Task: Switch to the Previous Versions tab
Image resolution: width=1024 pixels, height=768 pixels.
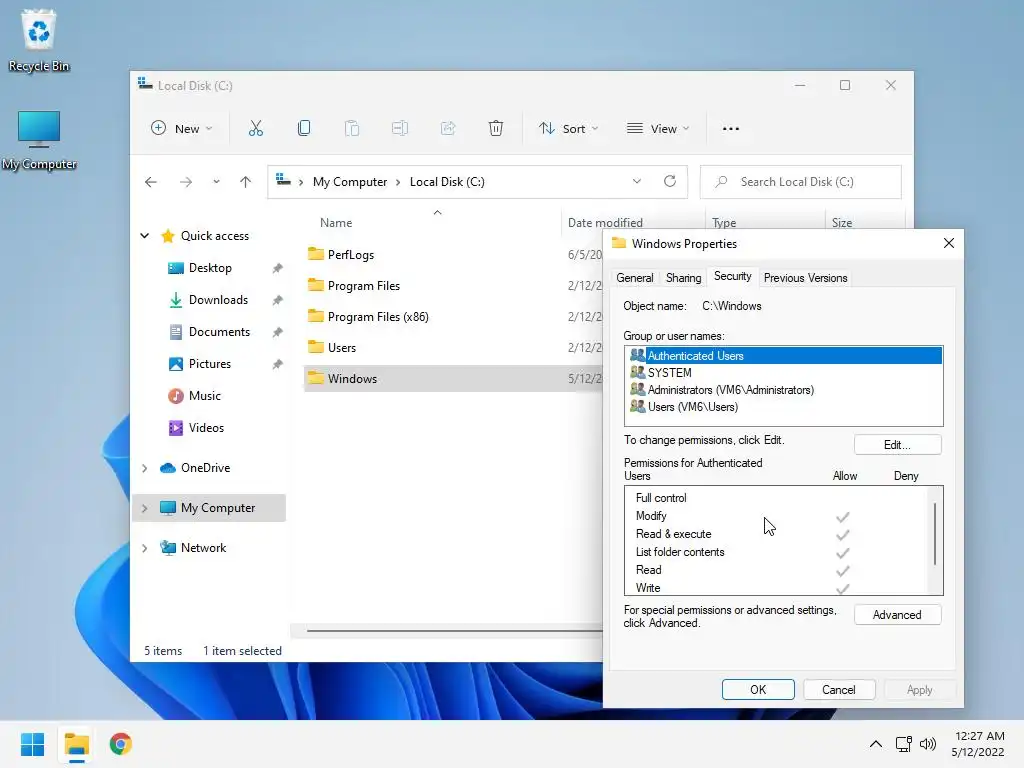Action: 805,278
